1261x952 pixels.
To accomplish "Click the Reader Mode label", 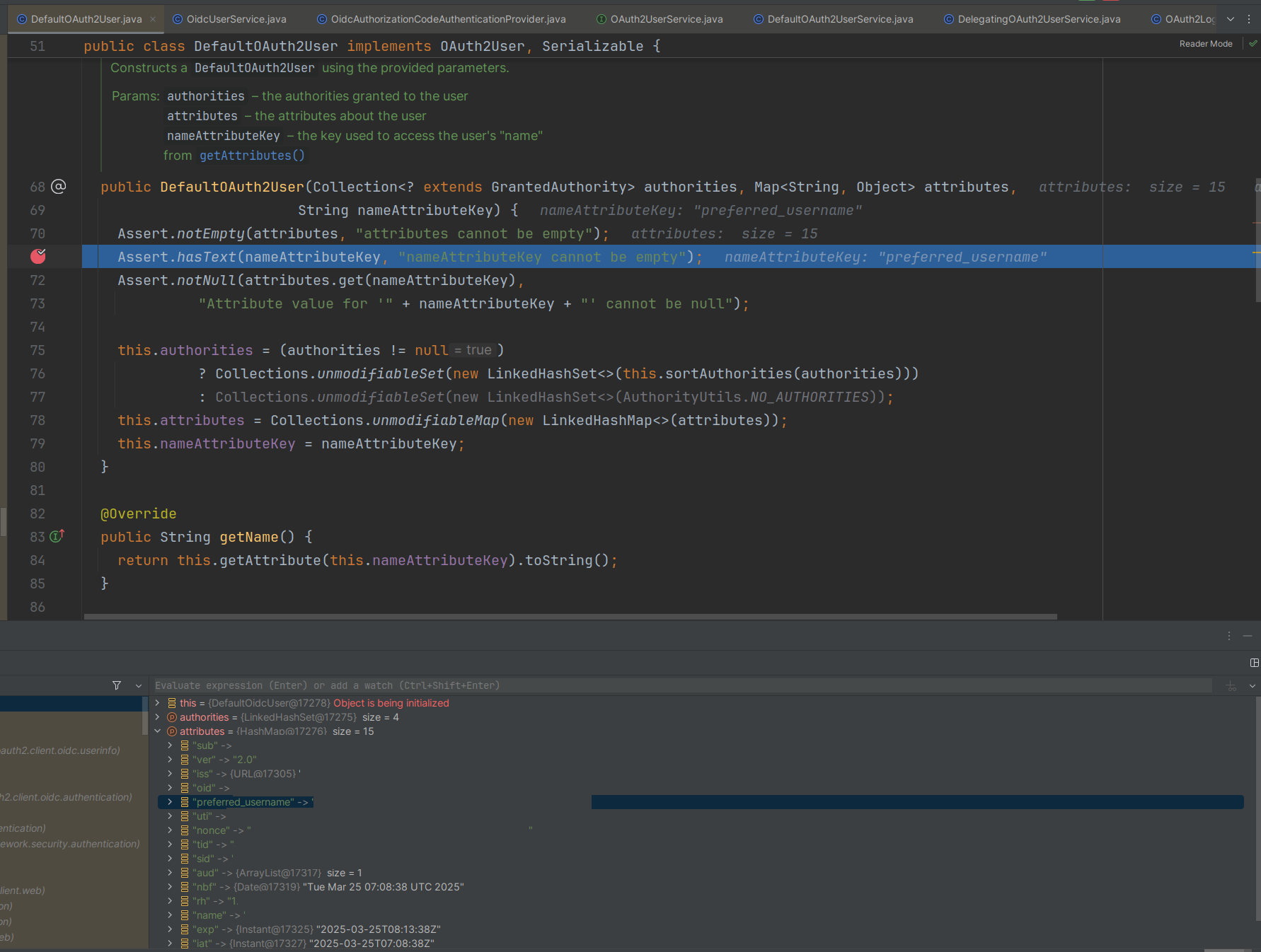I will click(x=1206, y=44).
